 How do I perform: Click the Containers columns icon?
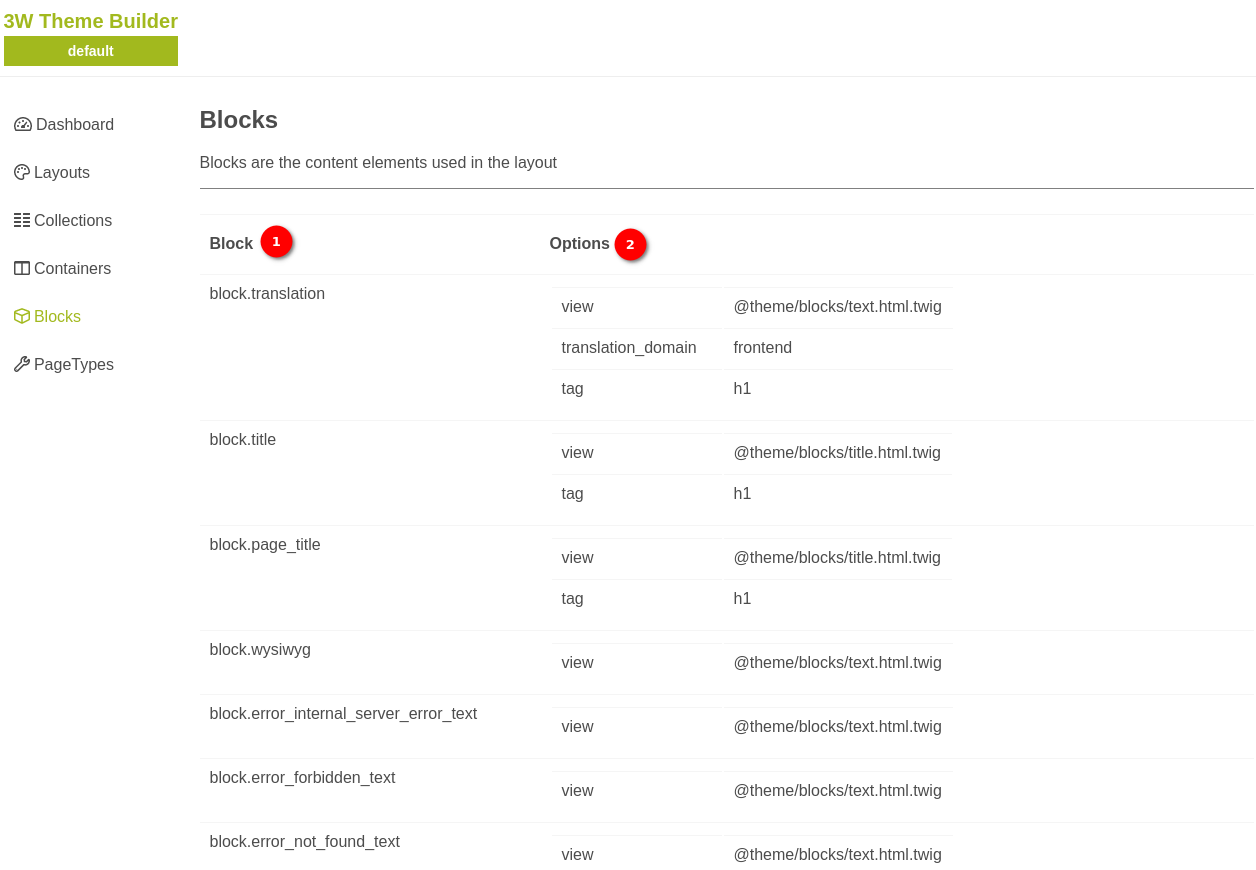[x=22, y=269]
